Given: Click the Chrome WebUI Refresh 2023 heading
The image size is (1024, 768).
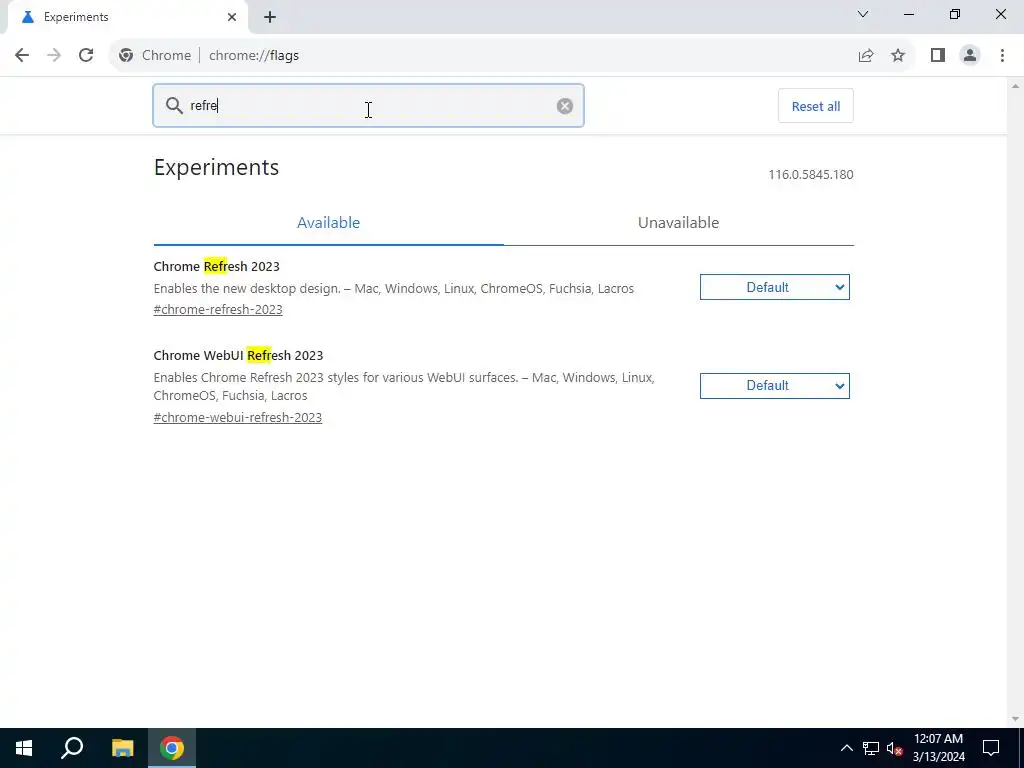Looking at the screenshot, I should 238,355.
